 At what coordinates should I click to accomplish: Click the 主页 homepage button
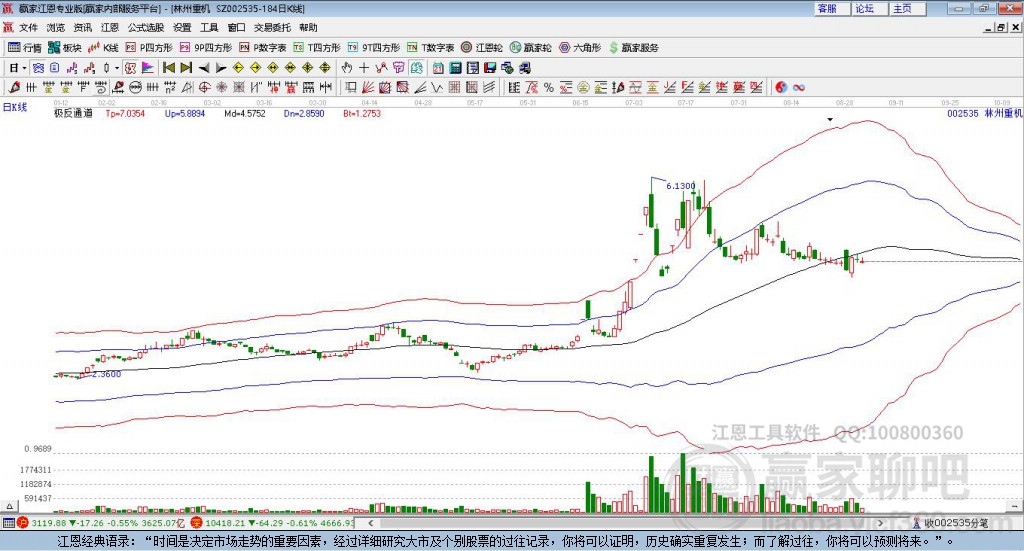[x=908, y=8]
